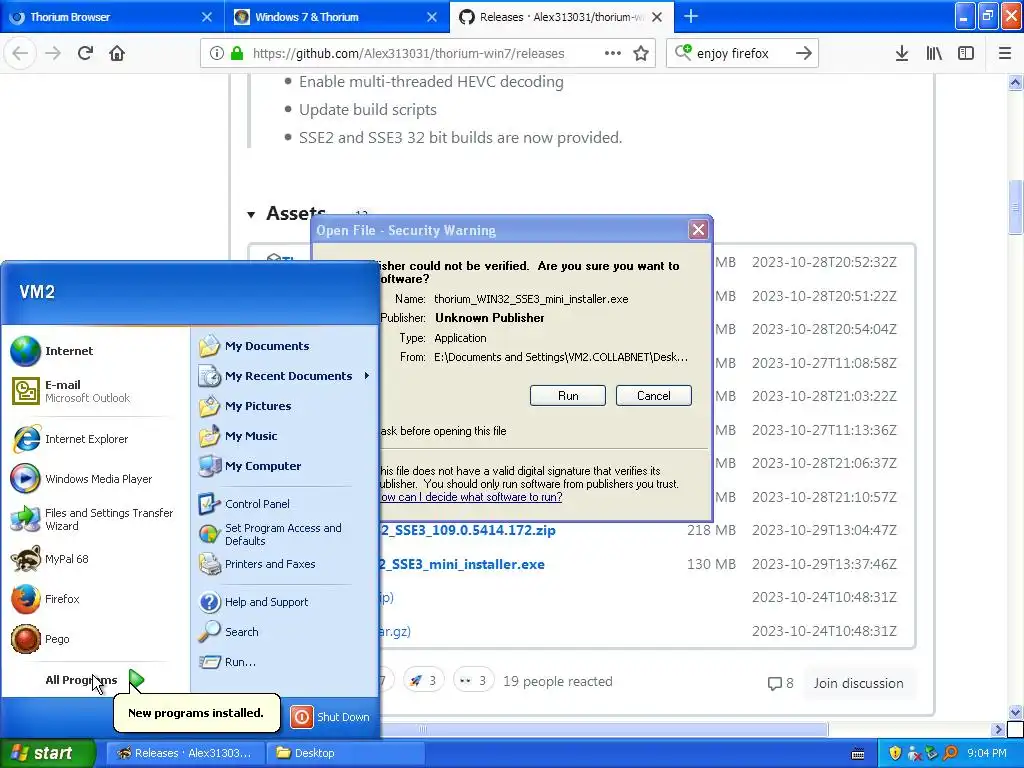The height and width of the screenshot is (768, 1024).
Task: Close the Security Warning dialog
Action: pos(698,229)
